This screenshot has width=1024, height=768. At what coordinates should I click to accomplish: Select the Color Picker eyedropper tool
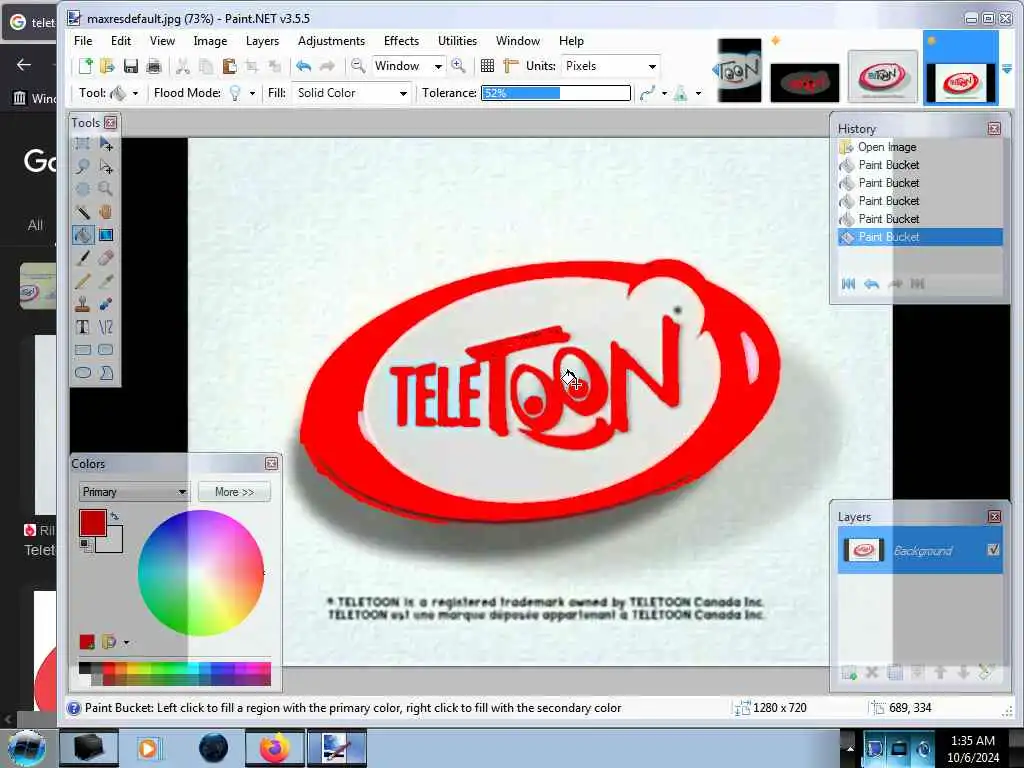click(106, 281)
